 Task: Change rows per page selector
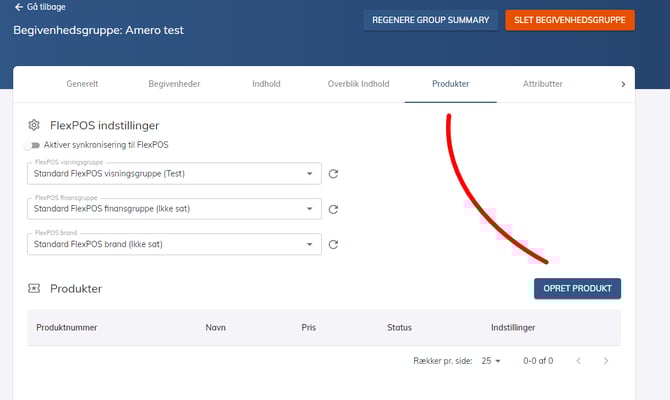click(x=491, y=360)
